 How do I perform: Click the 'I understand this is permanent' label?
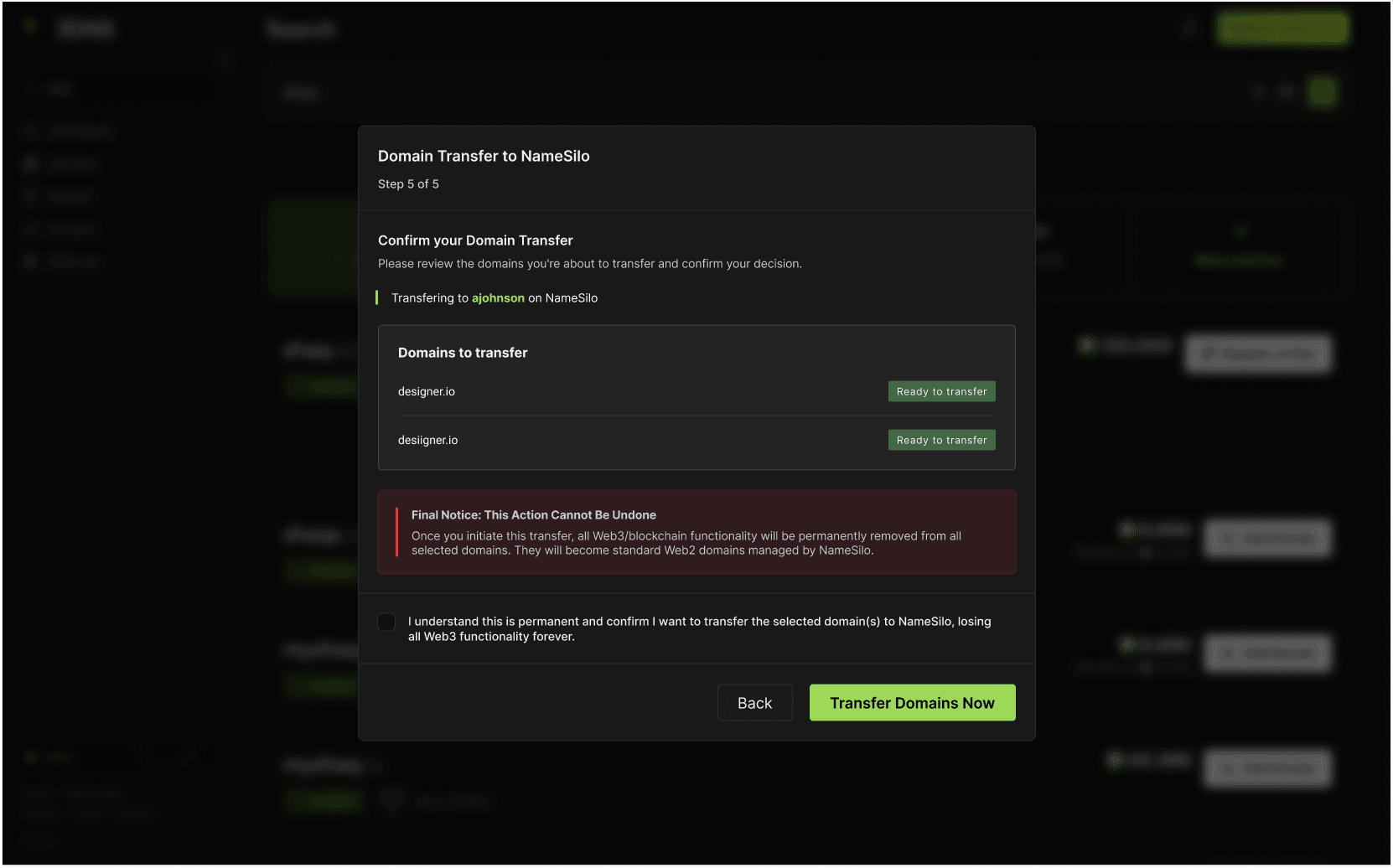(x=699, y=629)
